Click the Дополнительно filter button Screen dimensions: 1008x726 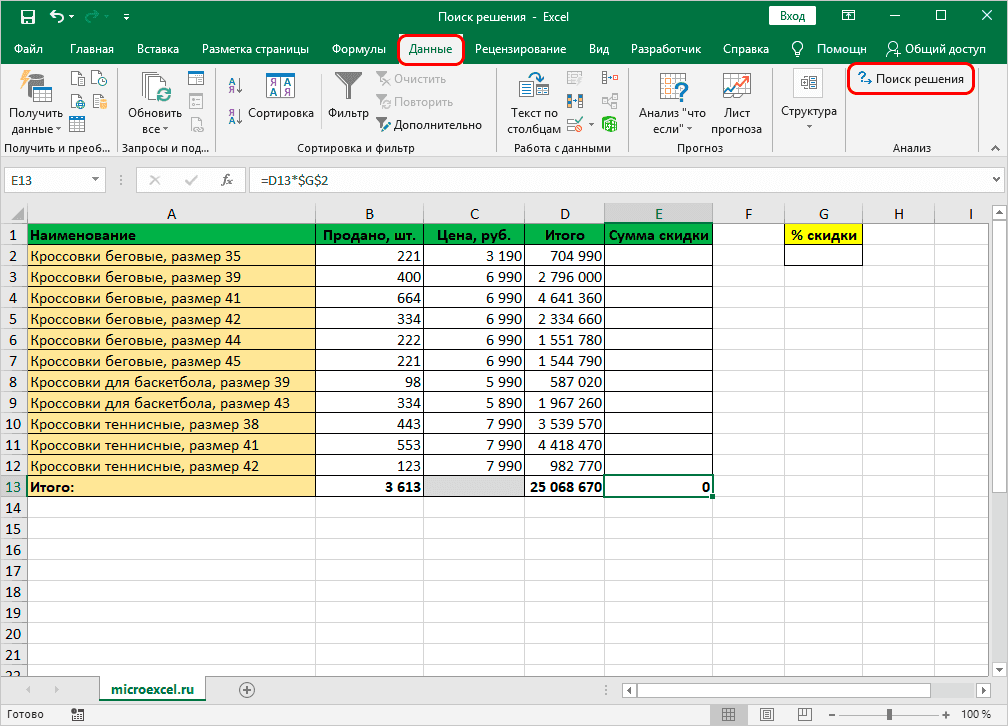[429, 125]
